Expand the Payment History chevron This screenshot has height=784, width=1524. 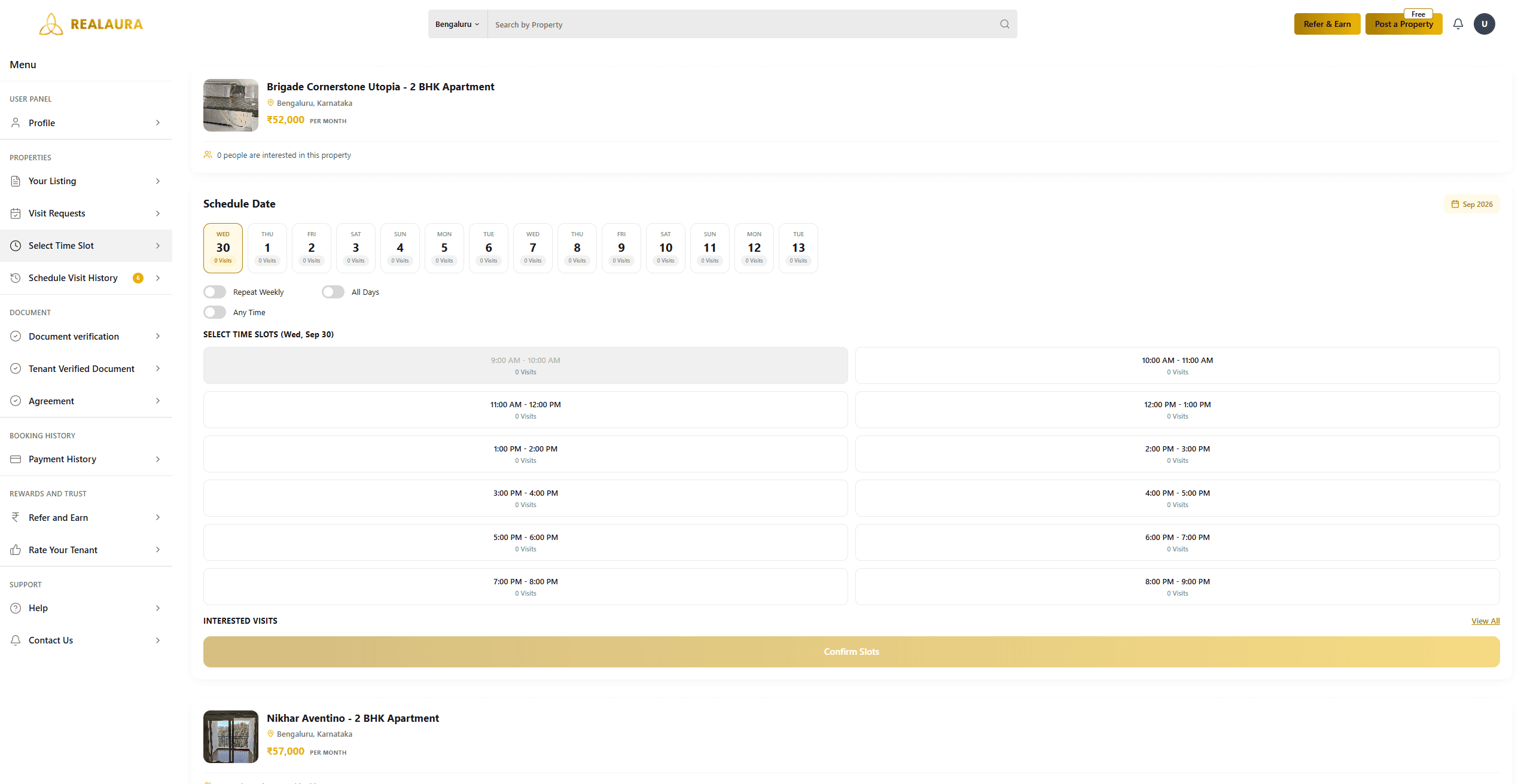(158, 459)
